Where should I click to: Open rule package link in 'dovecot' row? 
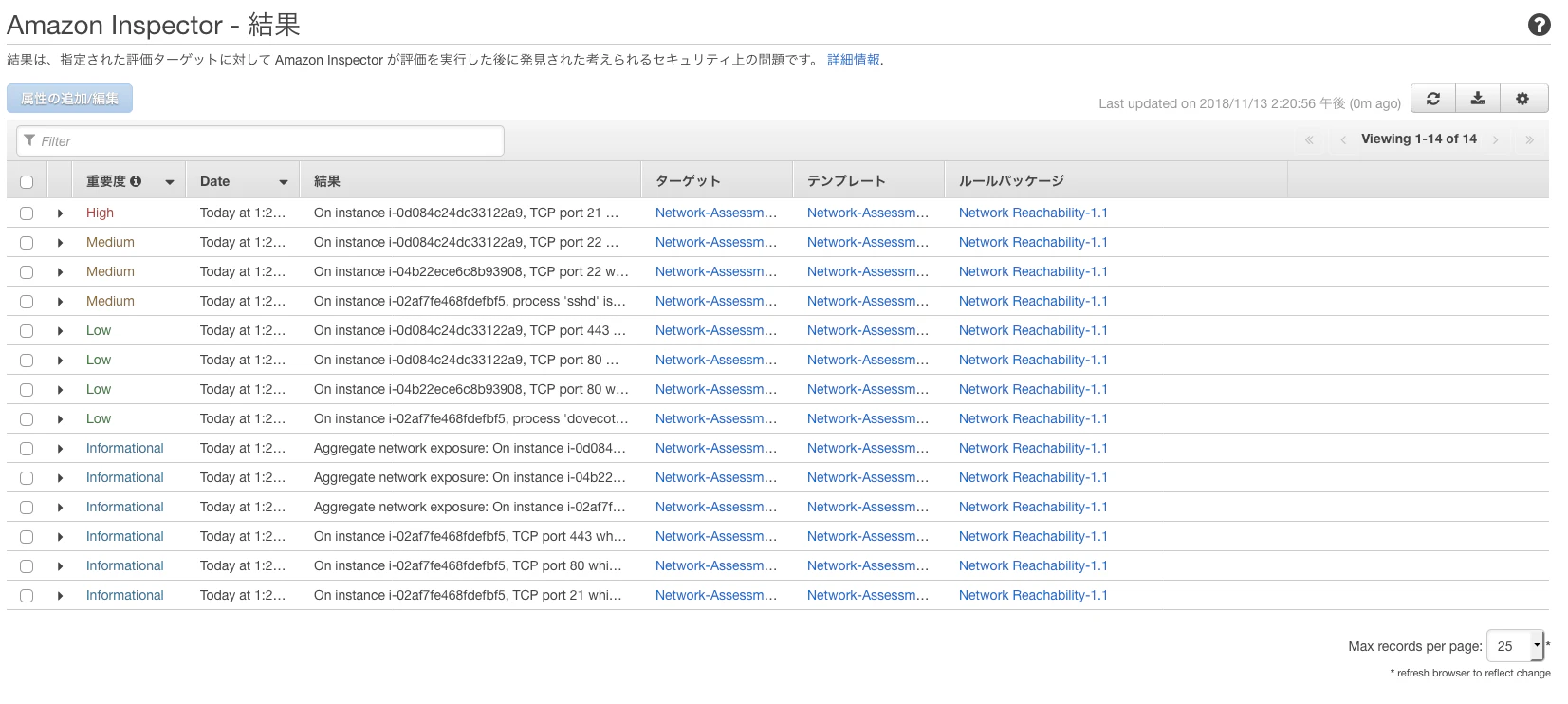pos(1033,419)
